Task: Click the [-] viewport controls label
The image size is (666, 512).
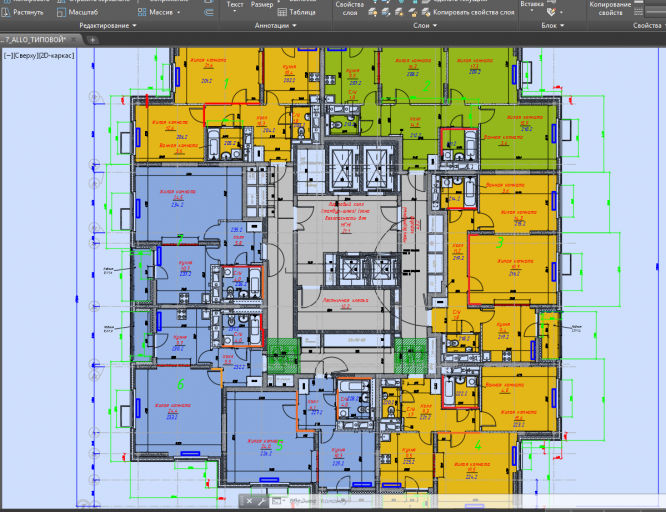Action: coord(8,56)
